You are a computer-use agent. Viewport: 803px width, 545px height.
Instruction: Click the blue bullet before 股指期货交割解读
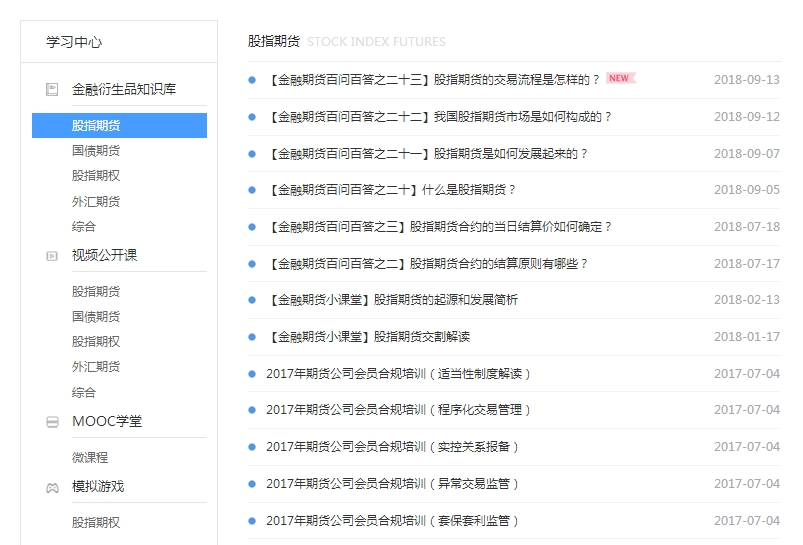253,337
